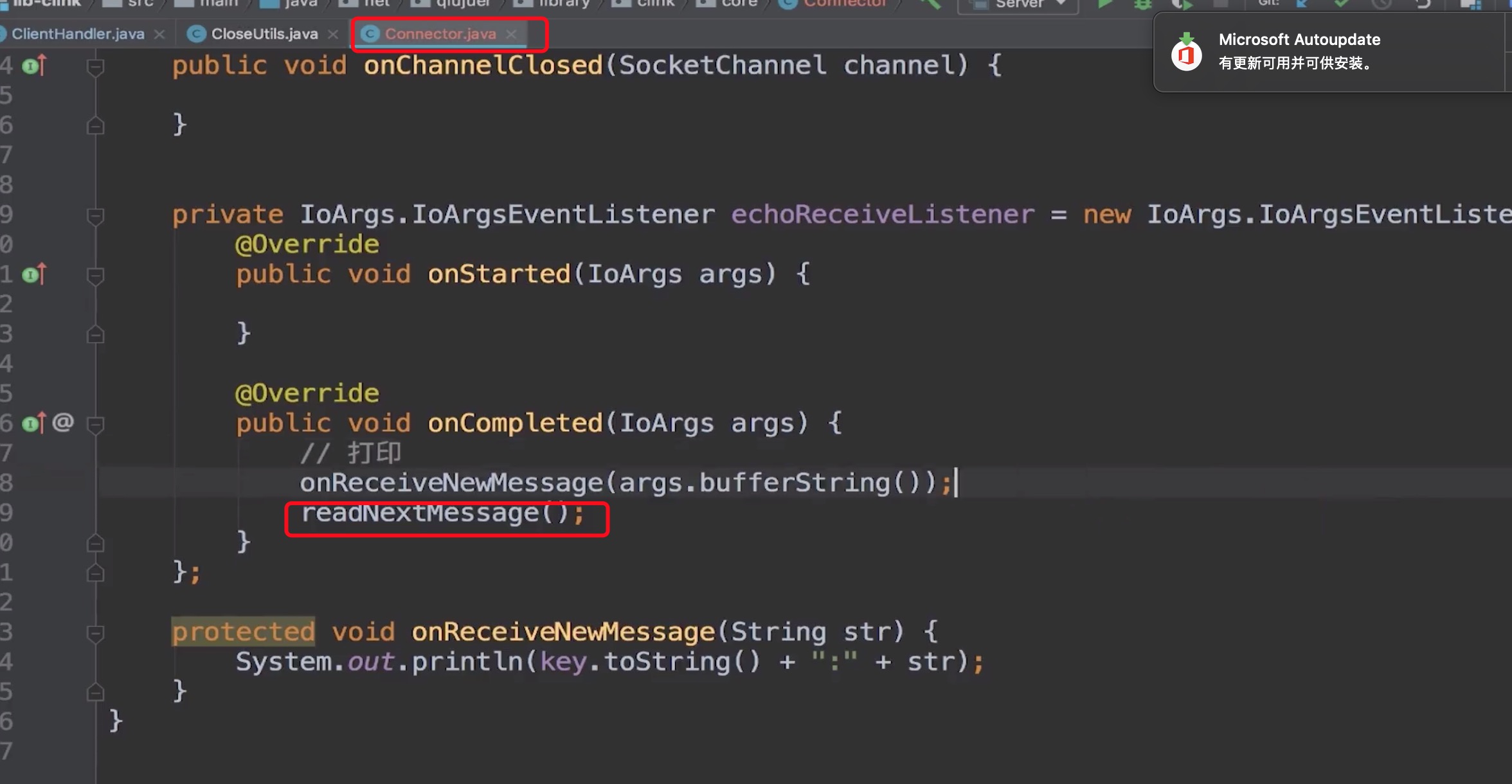Click 'private' keyword of echoReceiveListener
Screen dimensions: 1512x784
point(228,215)
